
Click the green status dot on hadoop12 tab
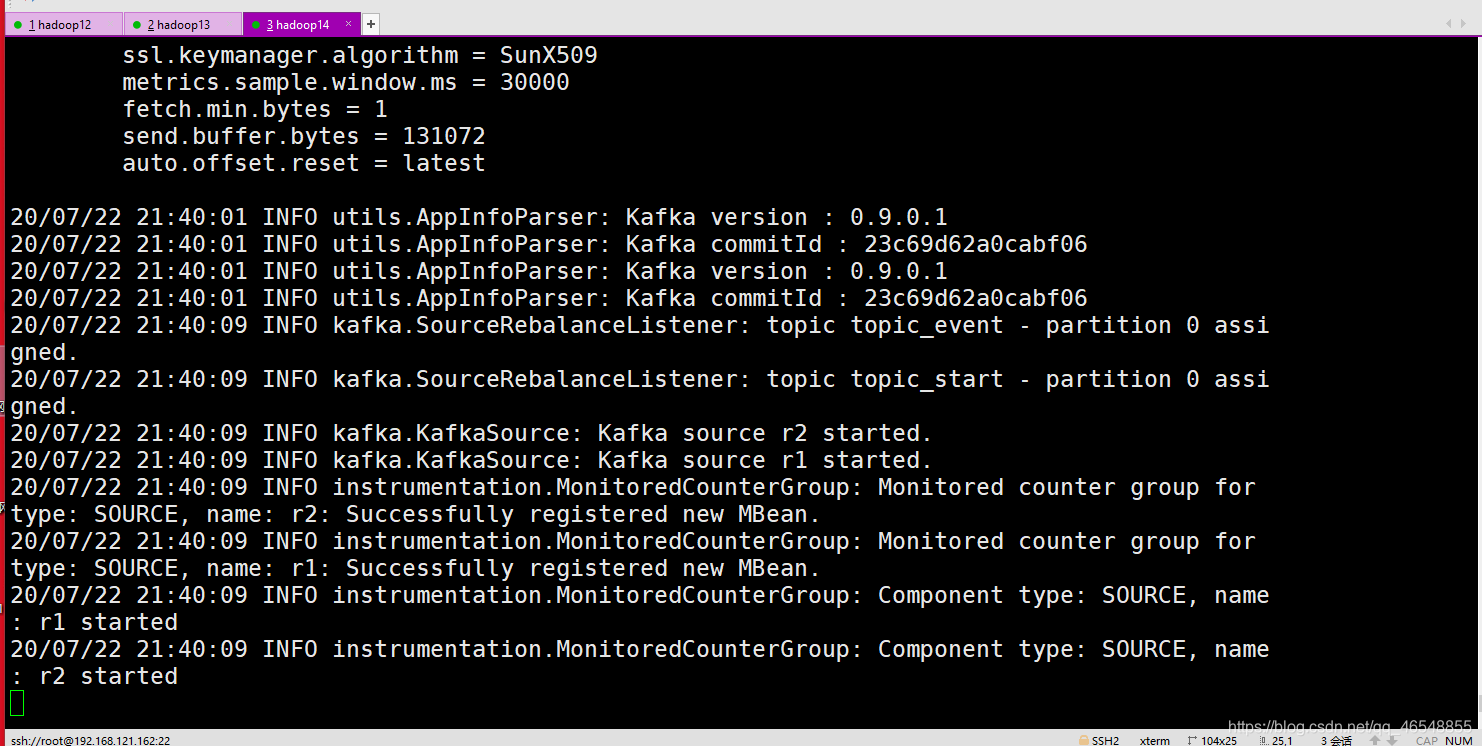pyautogui.click(x=18, y=25)
